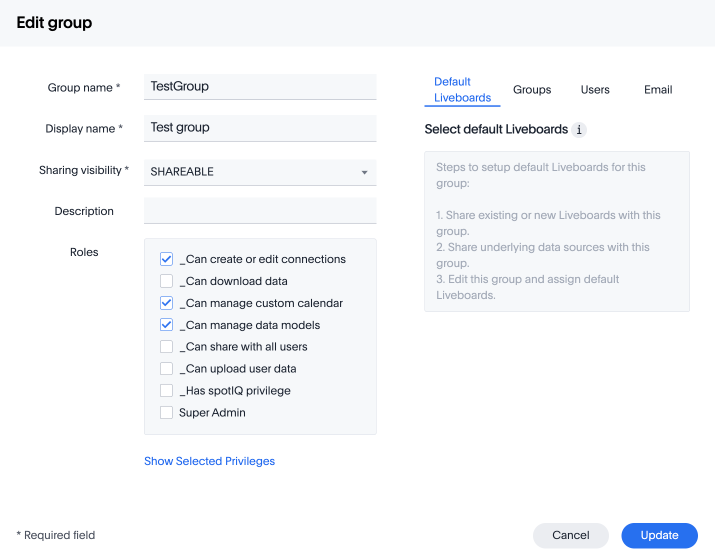Image resolution: width=715 pixels, height=555 pixels.
Task: Check the Super Admin role
Action: tap(167, 413)
